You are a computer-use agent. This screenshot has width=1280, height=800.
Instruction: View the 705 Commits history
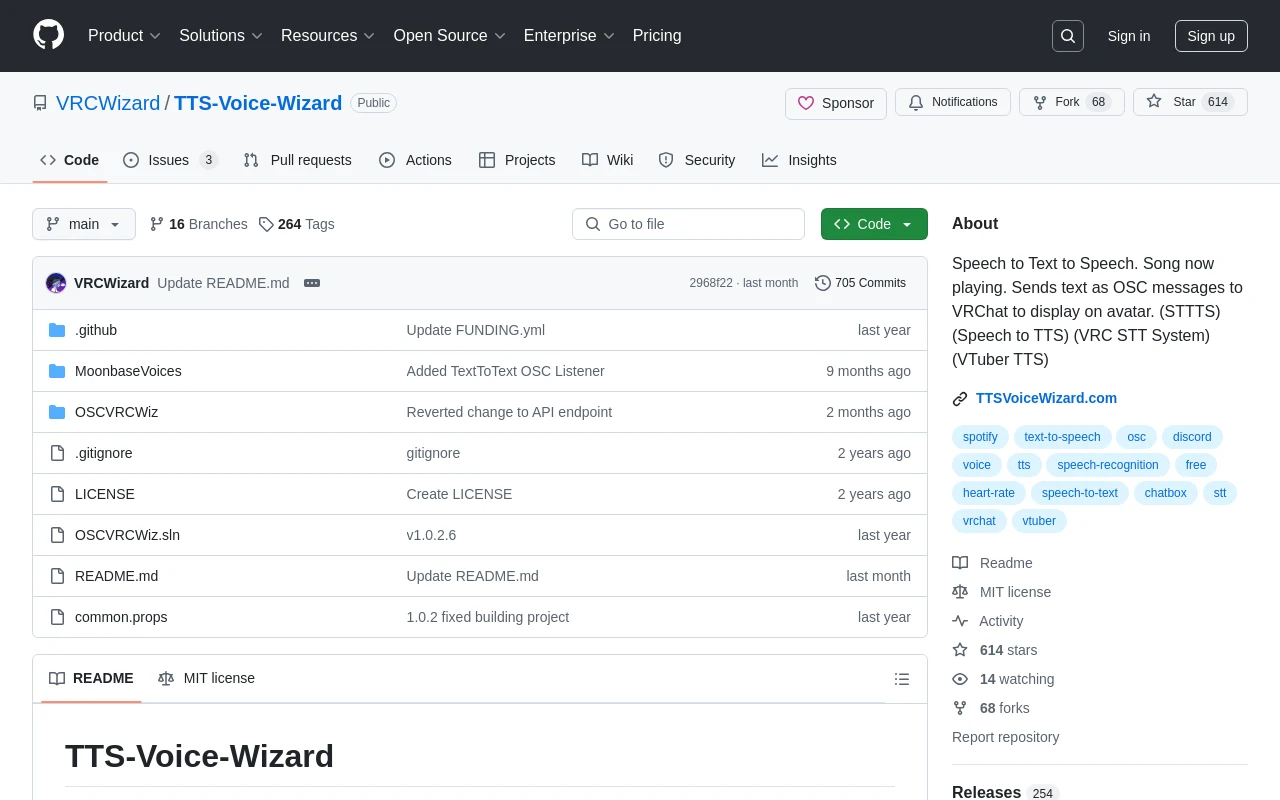coord(860,283)
